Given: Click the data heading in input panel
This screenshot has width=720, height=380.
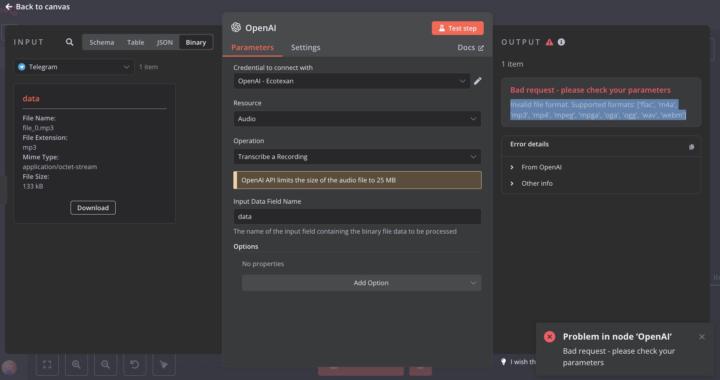Looking at the screenshot, I should [31, 99].
